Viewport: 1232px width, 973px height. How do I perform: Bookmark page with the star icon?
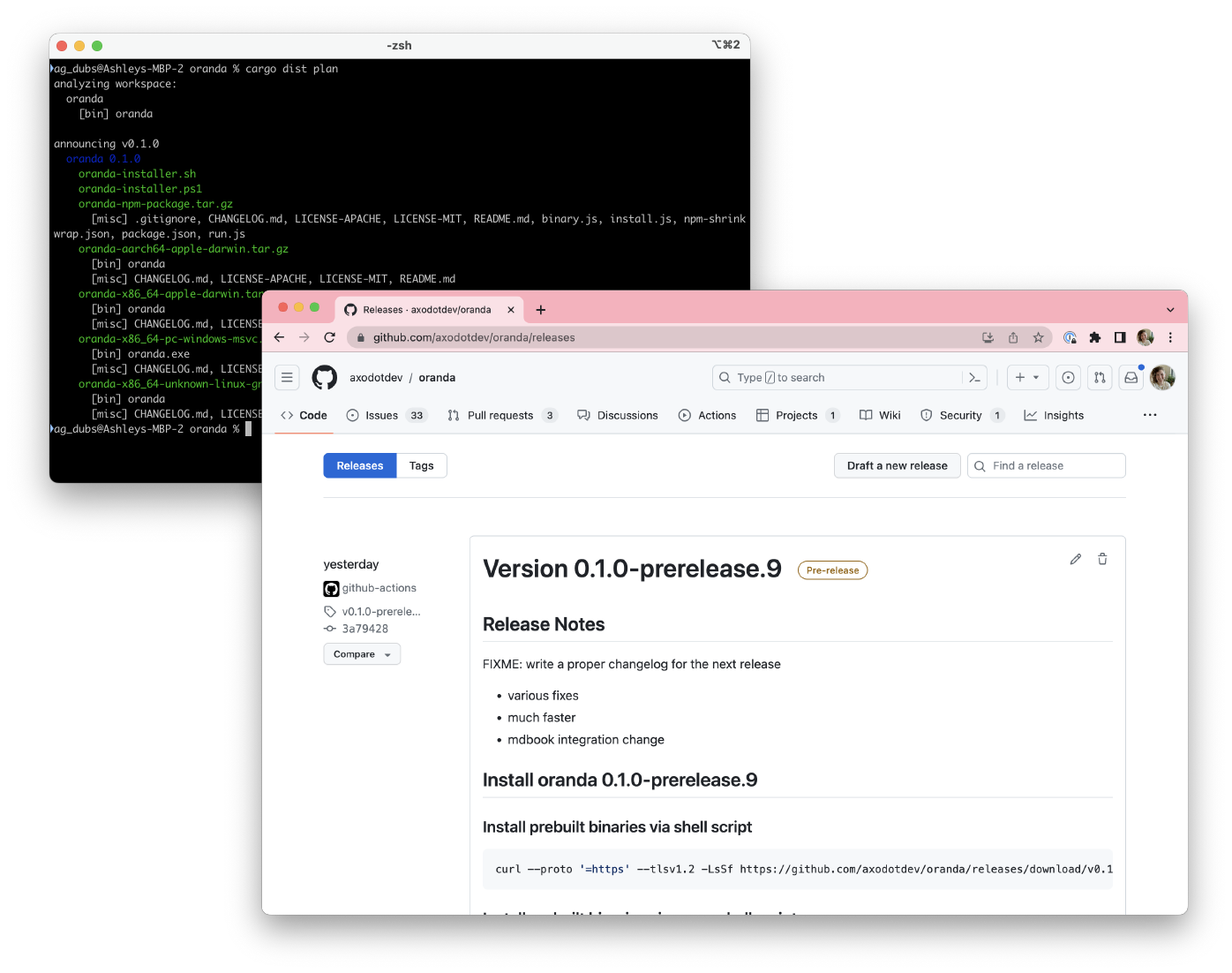click(x=1038, y=337)
